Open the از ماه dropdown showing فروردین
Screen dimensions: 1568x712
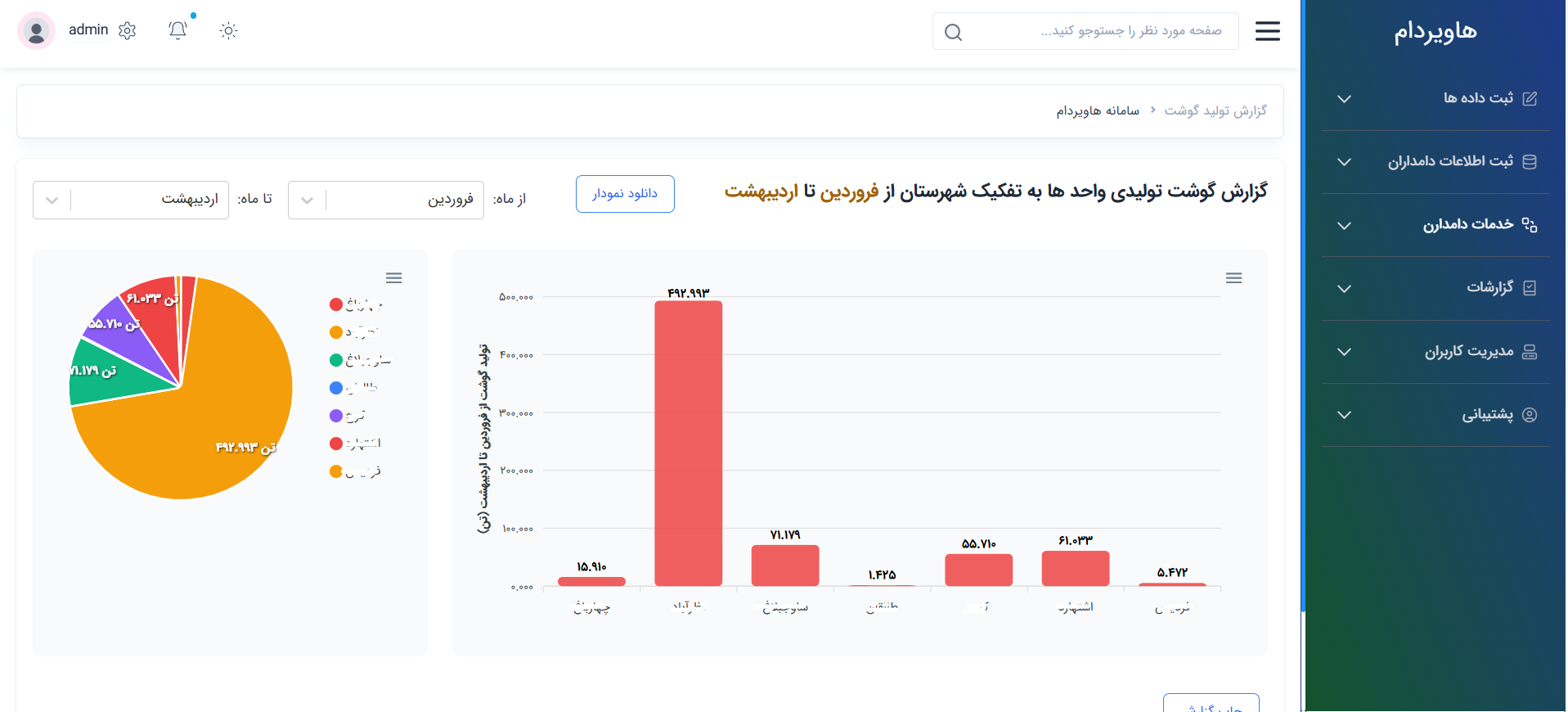click(386, 200)
